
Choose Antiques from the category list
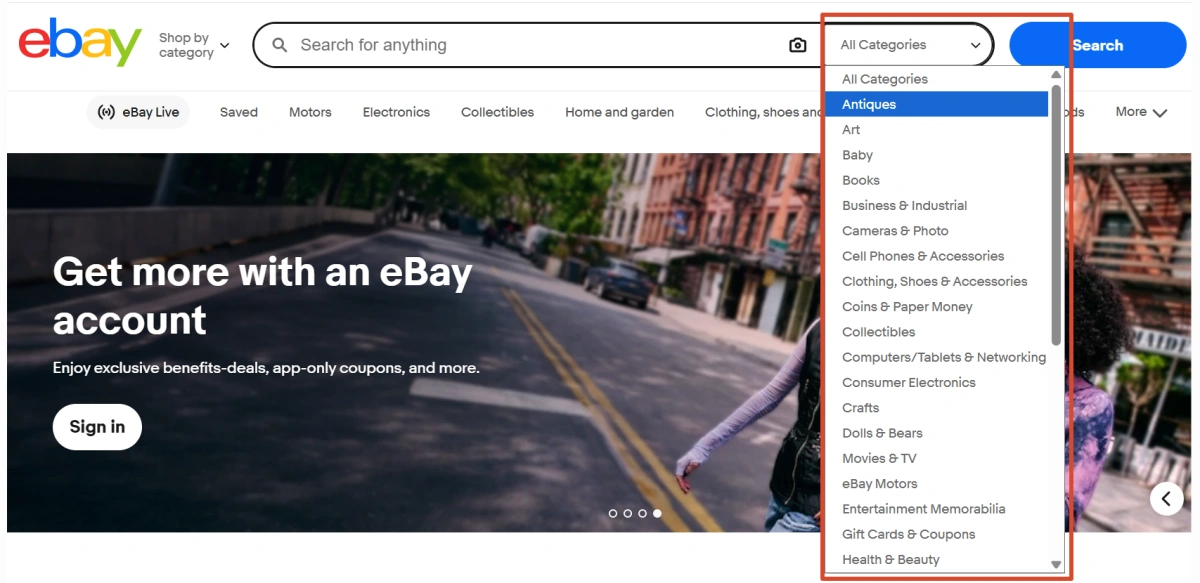point(936,104)
